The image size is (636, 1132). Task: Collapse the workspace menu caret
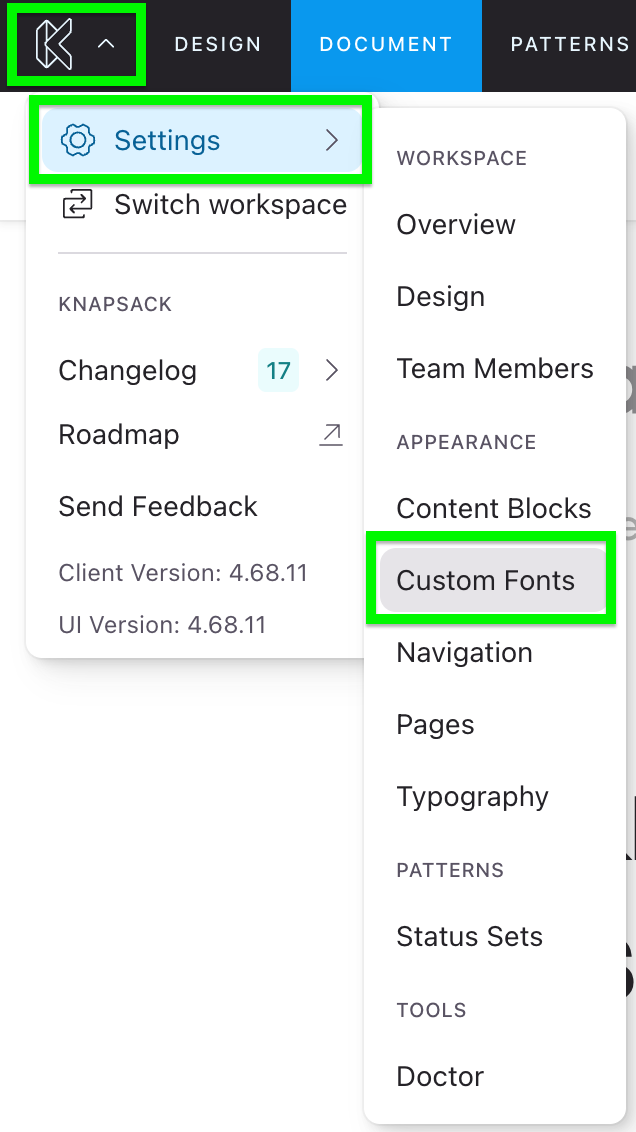click(106, 44)
